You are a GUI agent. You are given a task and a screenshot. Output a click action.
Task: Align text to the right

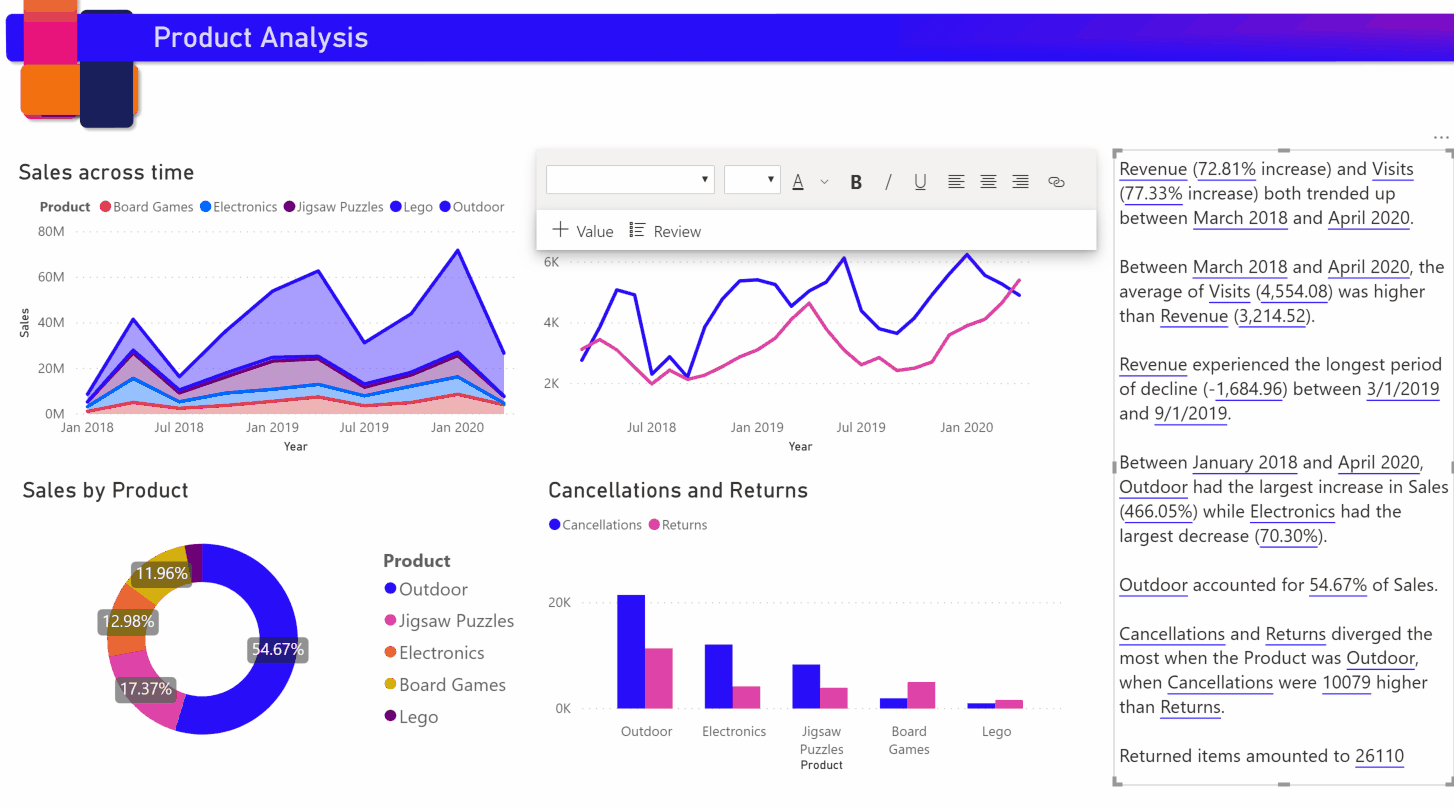1020,181
